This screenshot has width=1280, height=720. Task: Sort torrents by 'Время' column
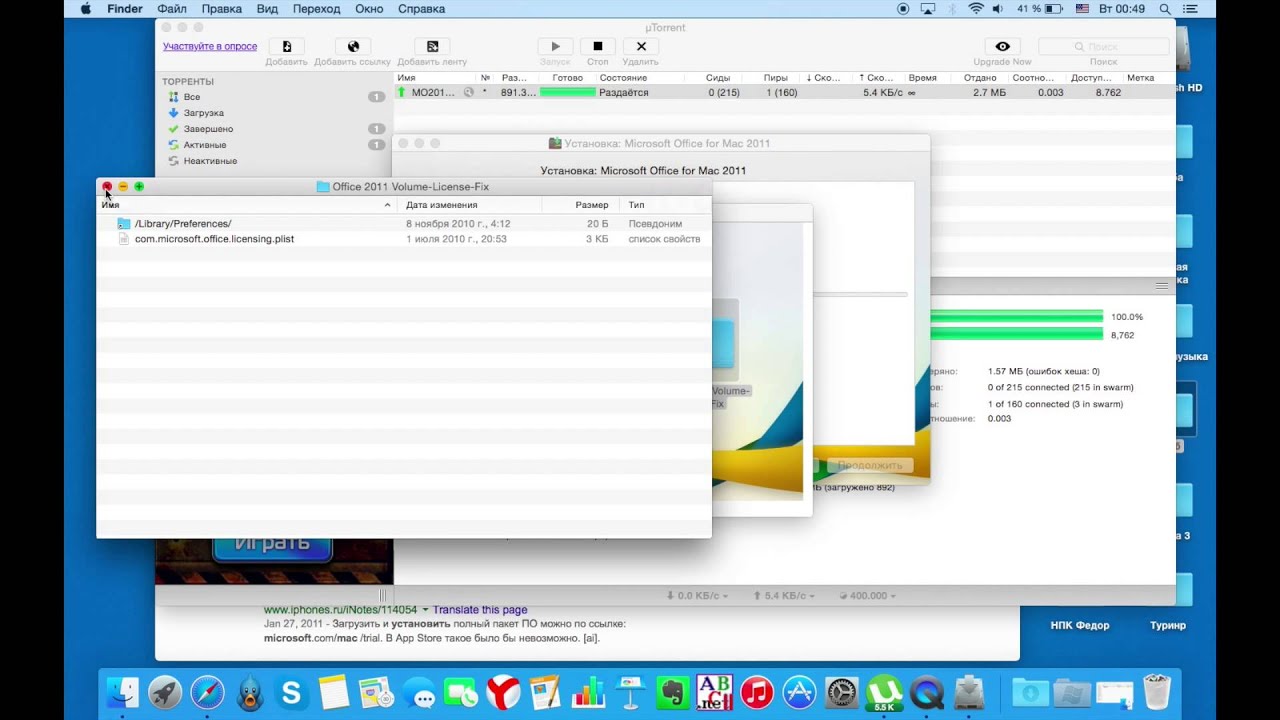pyautogui.click(x=923, y=78)
